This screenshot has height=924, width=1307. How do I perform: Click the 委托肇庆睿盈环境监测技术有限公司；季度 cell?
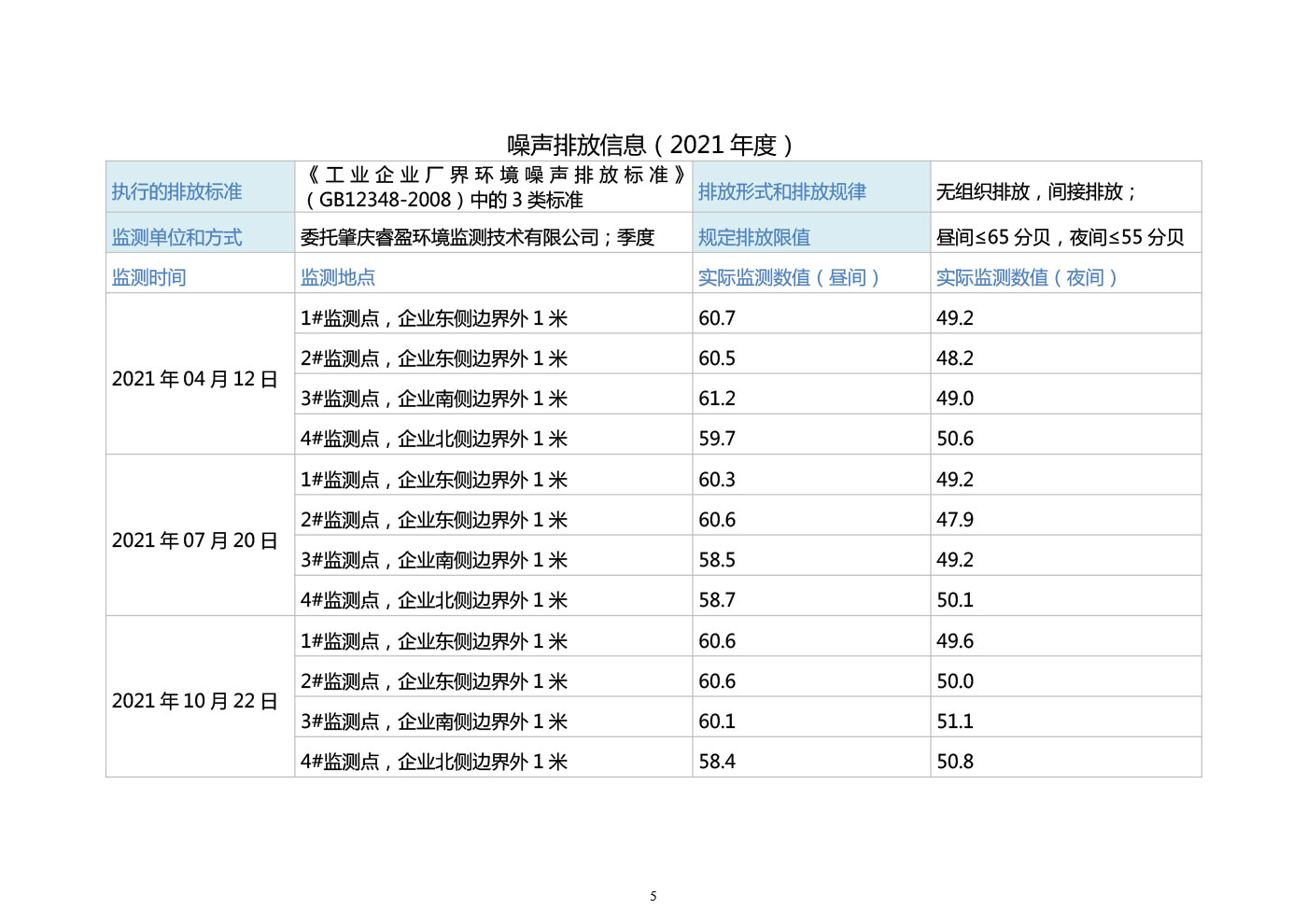pos(494,232)
